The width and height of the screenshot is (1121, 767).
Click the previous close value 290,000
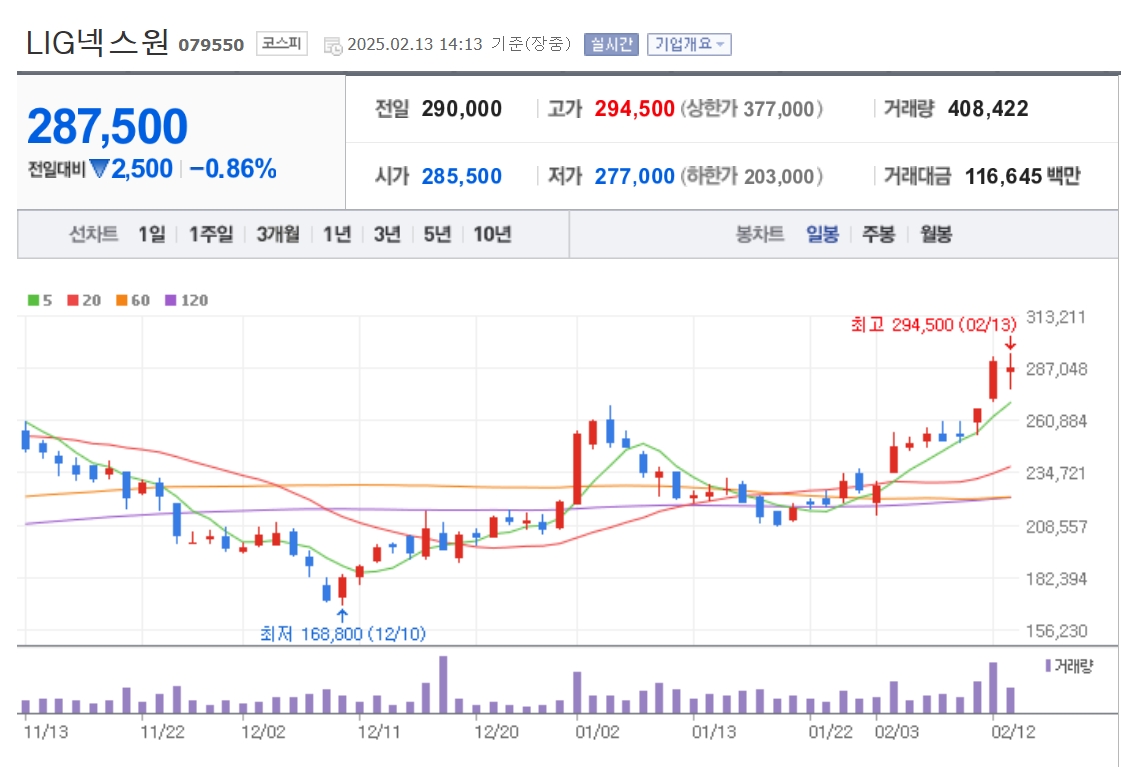[462, 109]
